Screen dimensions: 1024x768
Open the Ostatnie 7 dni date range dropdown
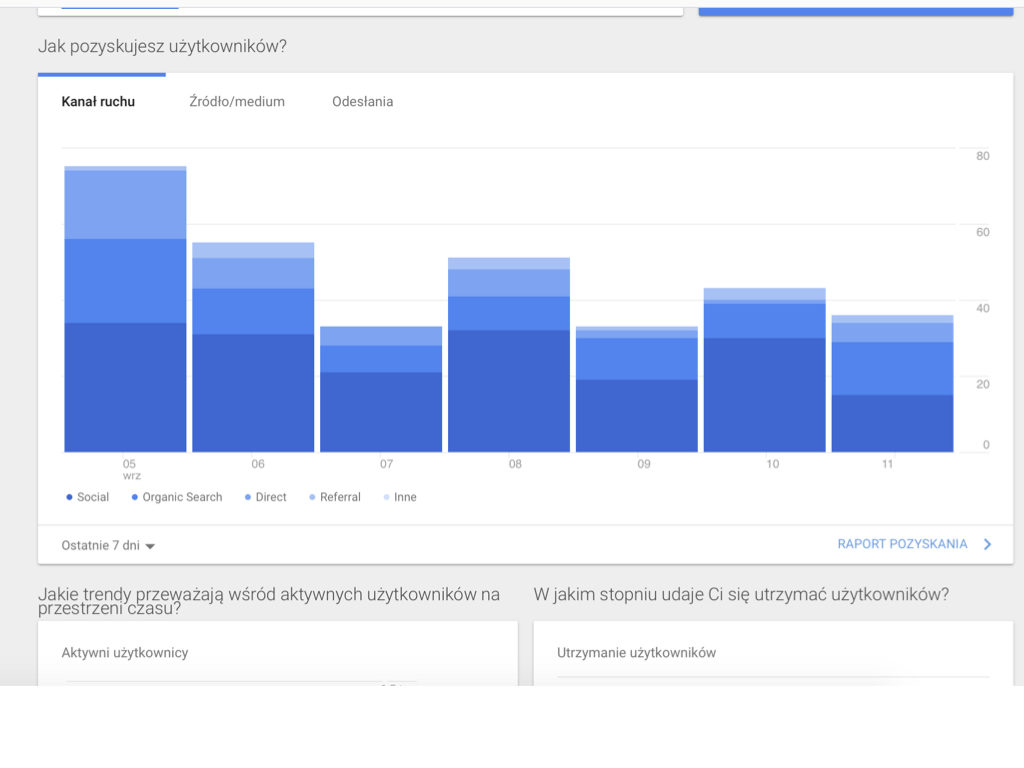[108, 545]
